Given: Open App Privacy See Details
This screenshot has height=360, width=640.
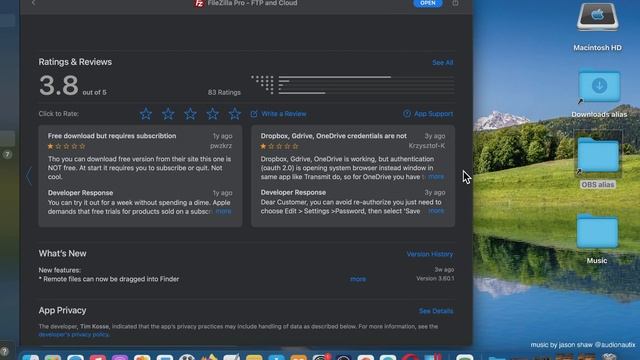Looking at the screenshot, I should point(436,311).
